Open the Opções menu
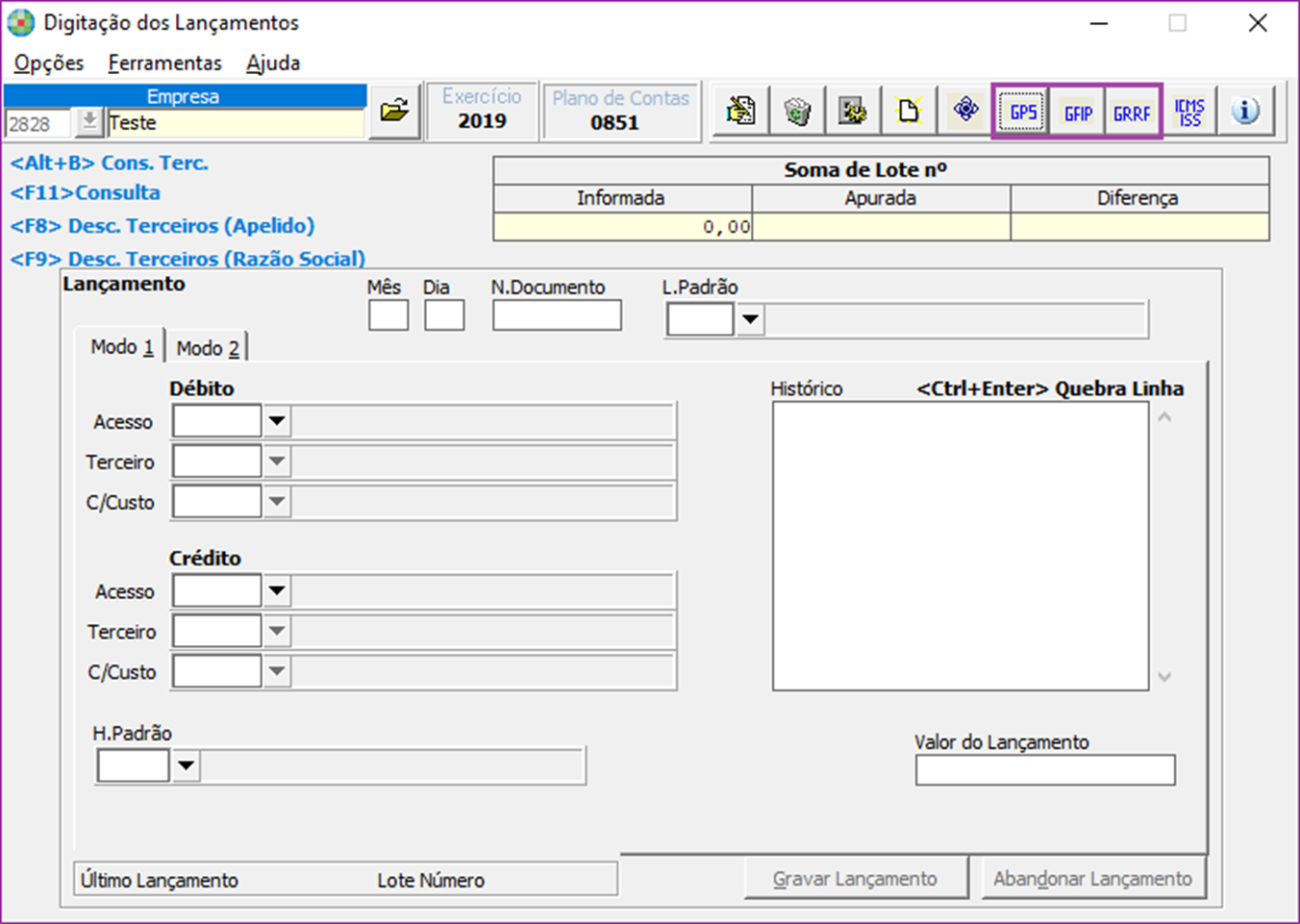This screenshot has height=924, width=1300. [x=49, y=63]
